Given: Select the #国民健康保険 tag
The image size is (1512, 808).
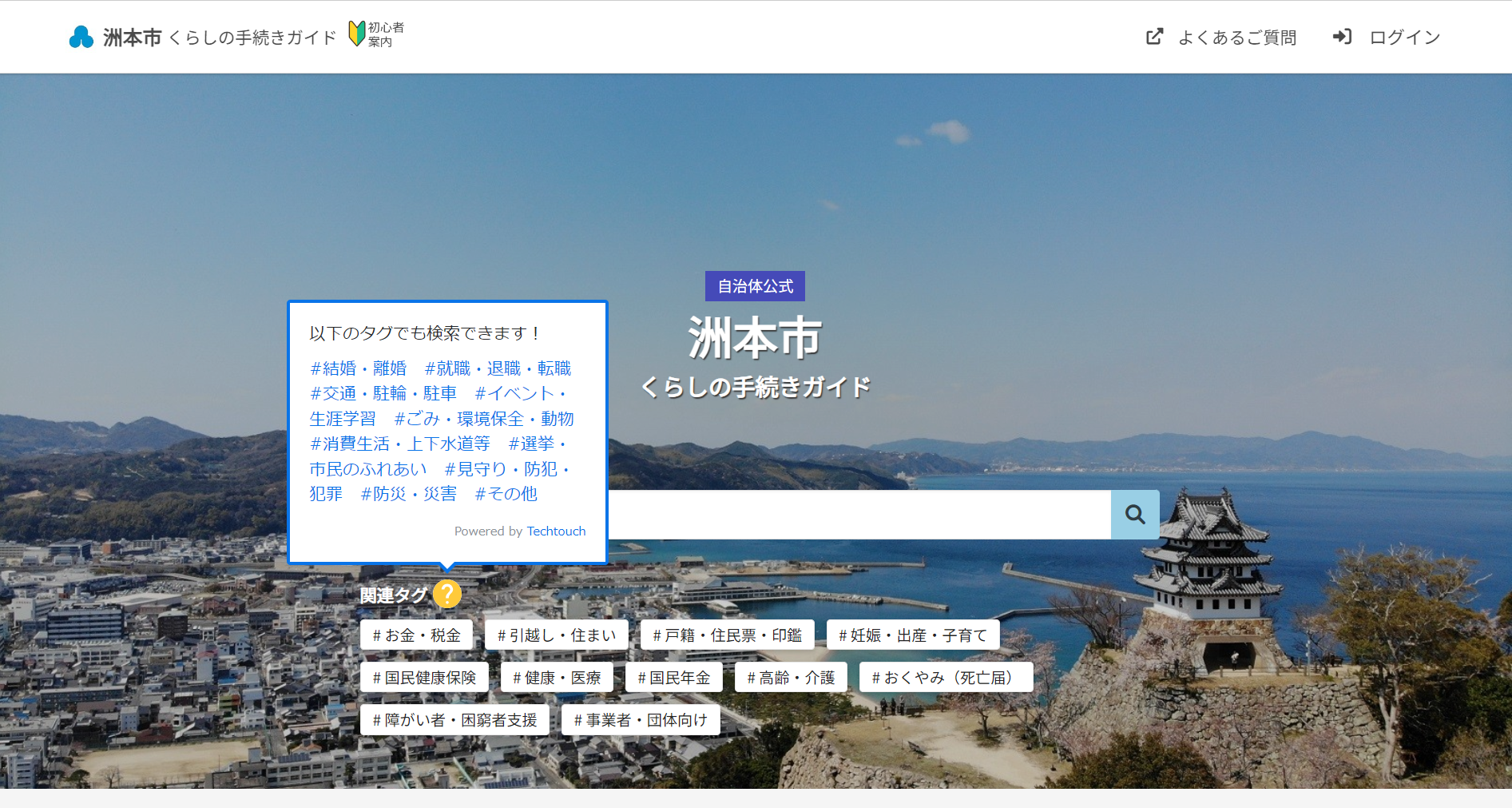Looking at the screenshot, I should tap(427, 677).
